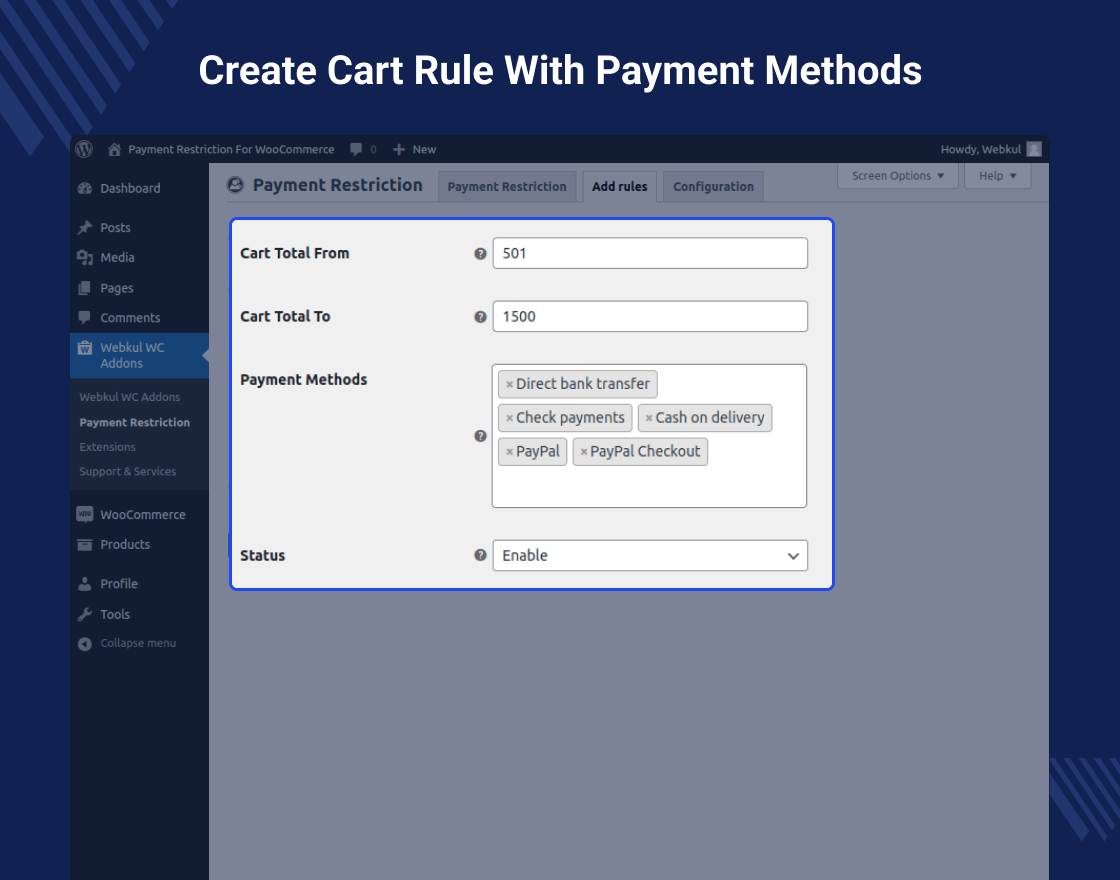The width and height of the screenshot is (1120, 880).
Task: Open the Status dropdown showing Enable
Action: point(650,555)
